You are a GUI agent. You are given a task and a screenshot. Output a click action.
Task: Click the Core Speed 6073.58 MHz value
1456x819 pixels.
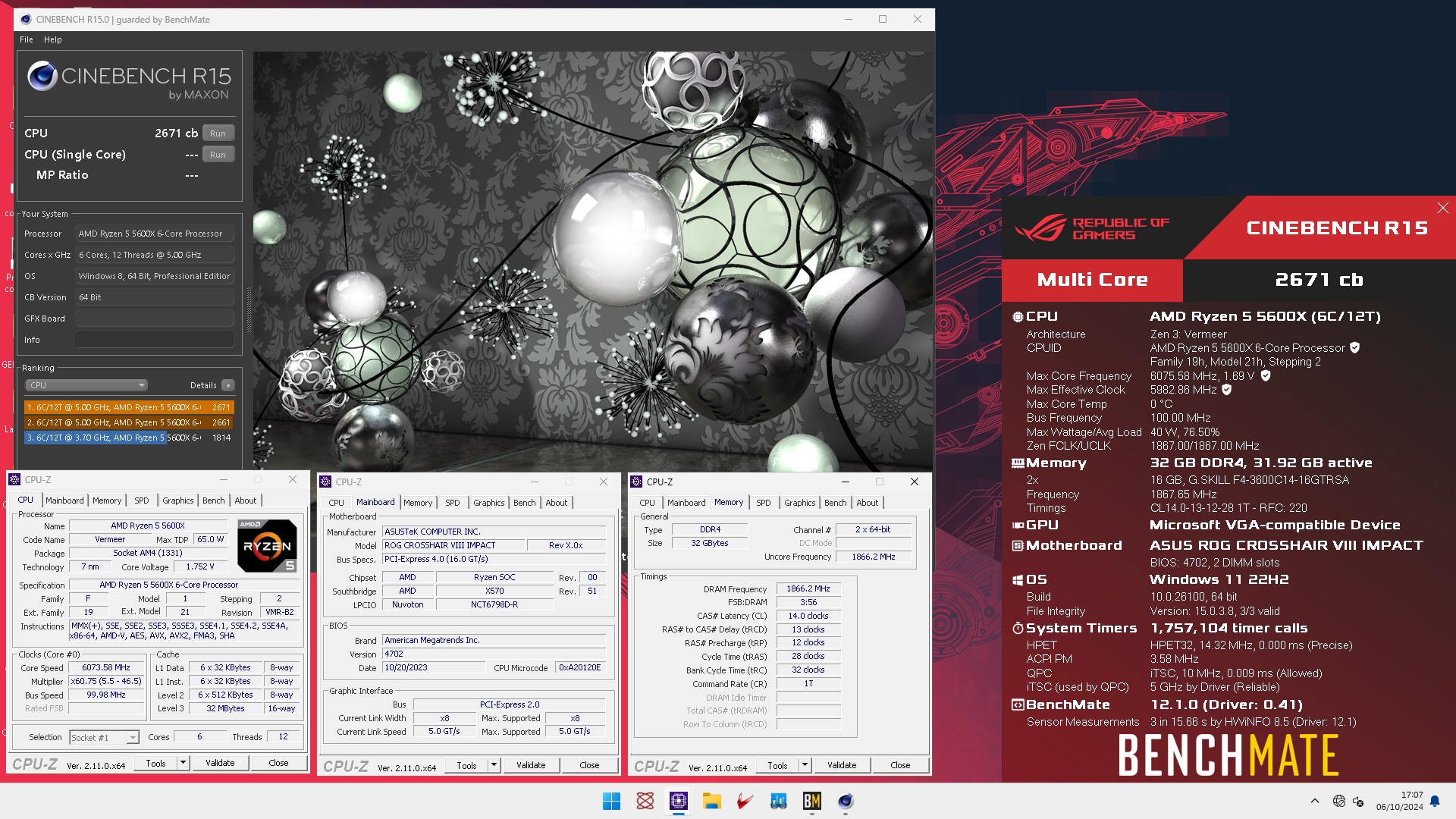(106, 668)
